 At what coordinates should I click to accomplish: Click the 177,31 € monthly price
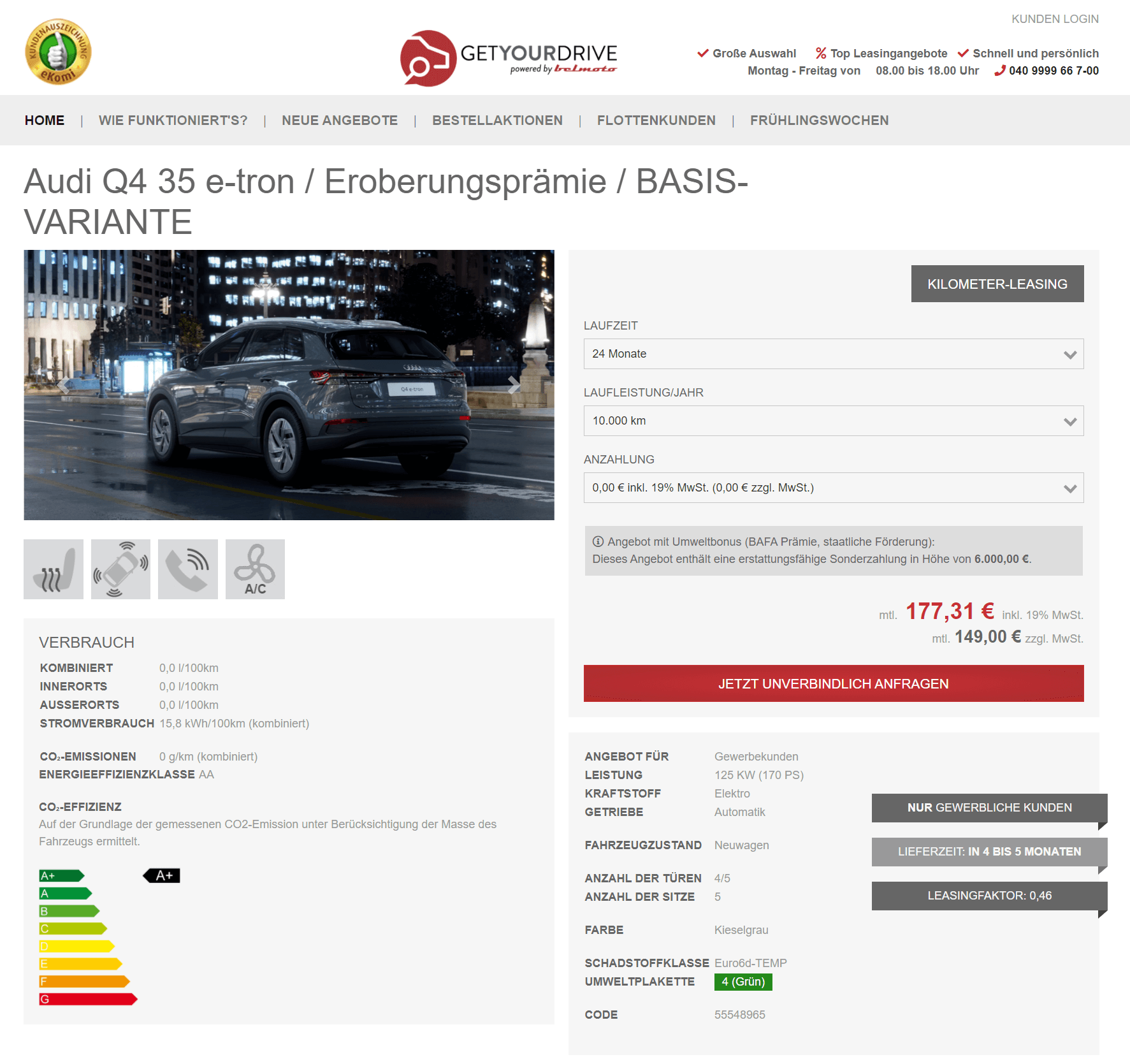pyautogui.click(x=950, y=611)
